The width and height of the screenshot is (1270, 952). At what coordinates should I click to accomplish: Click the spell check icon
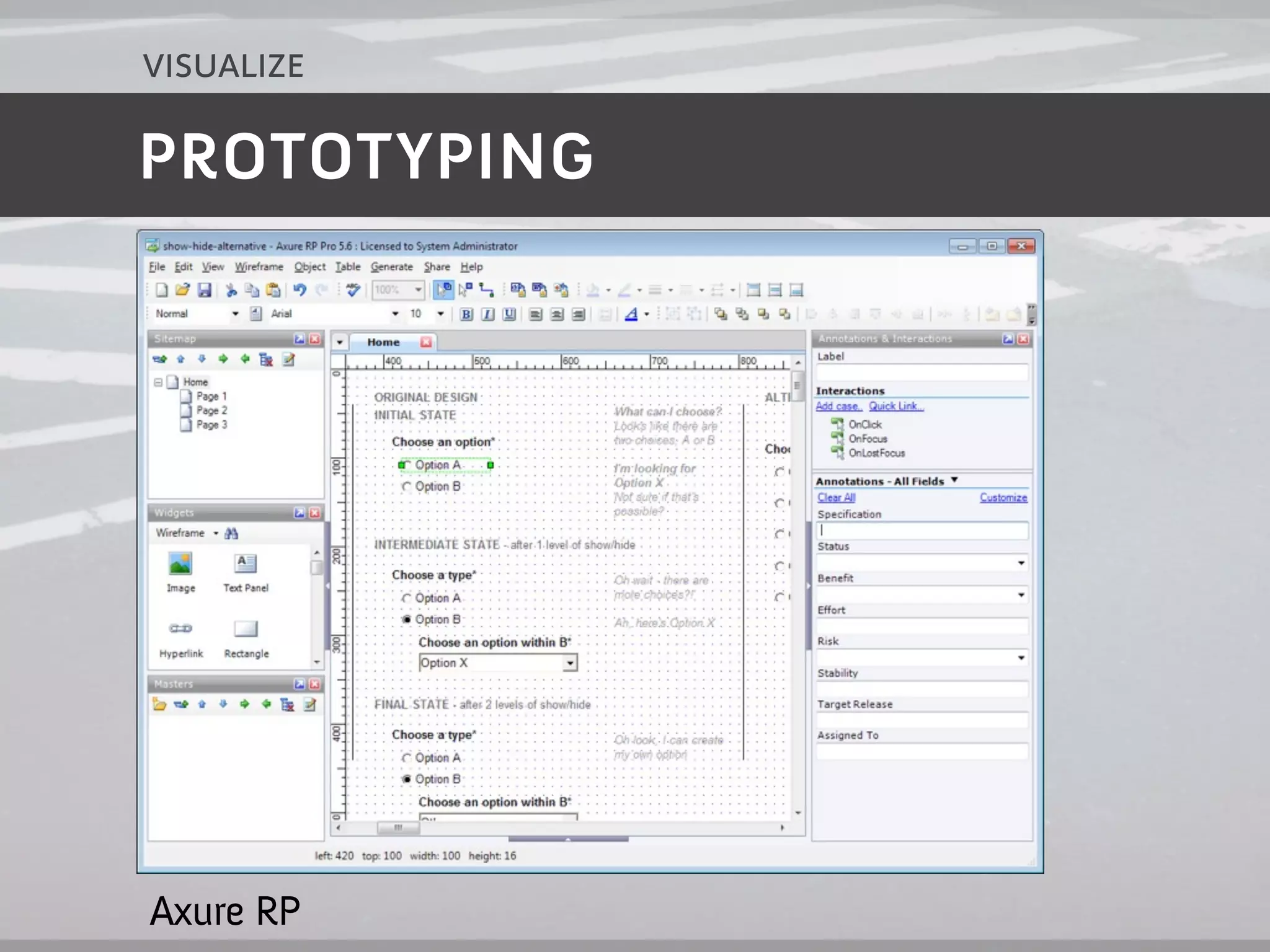click(353, 289)
